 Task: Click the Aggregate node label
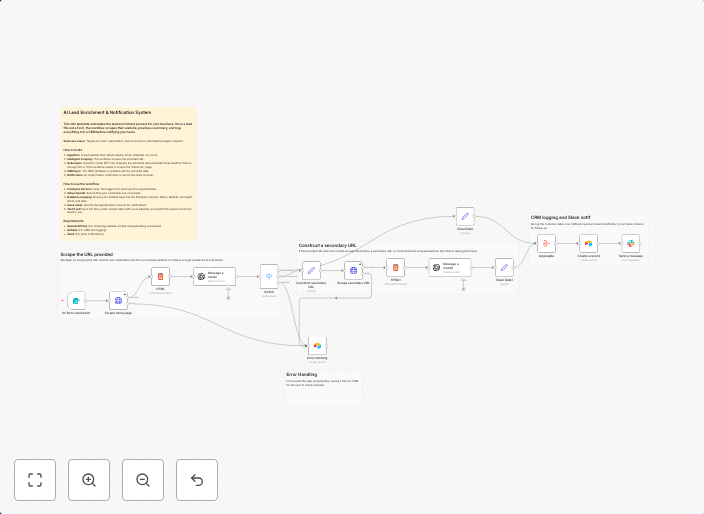pos(546,256)
